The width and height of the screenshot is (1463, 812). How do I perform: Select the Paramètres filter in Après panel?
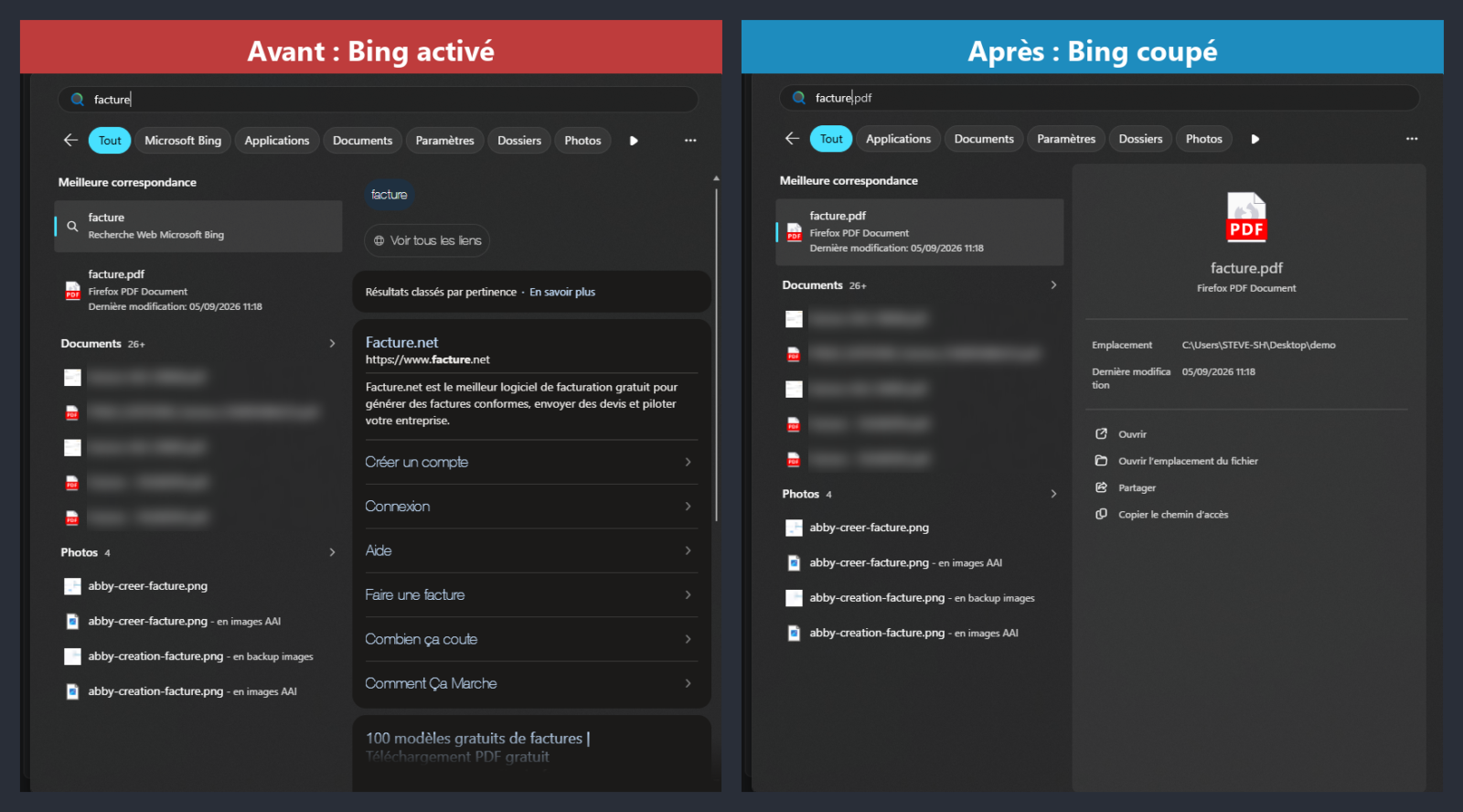[x=1066, y=139]
